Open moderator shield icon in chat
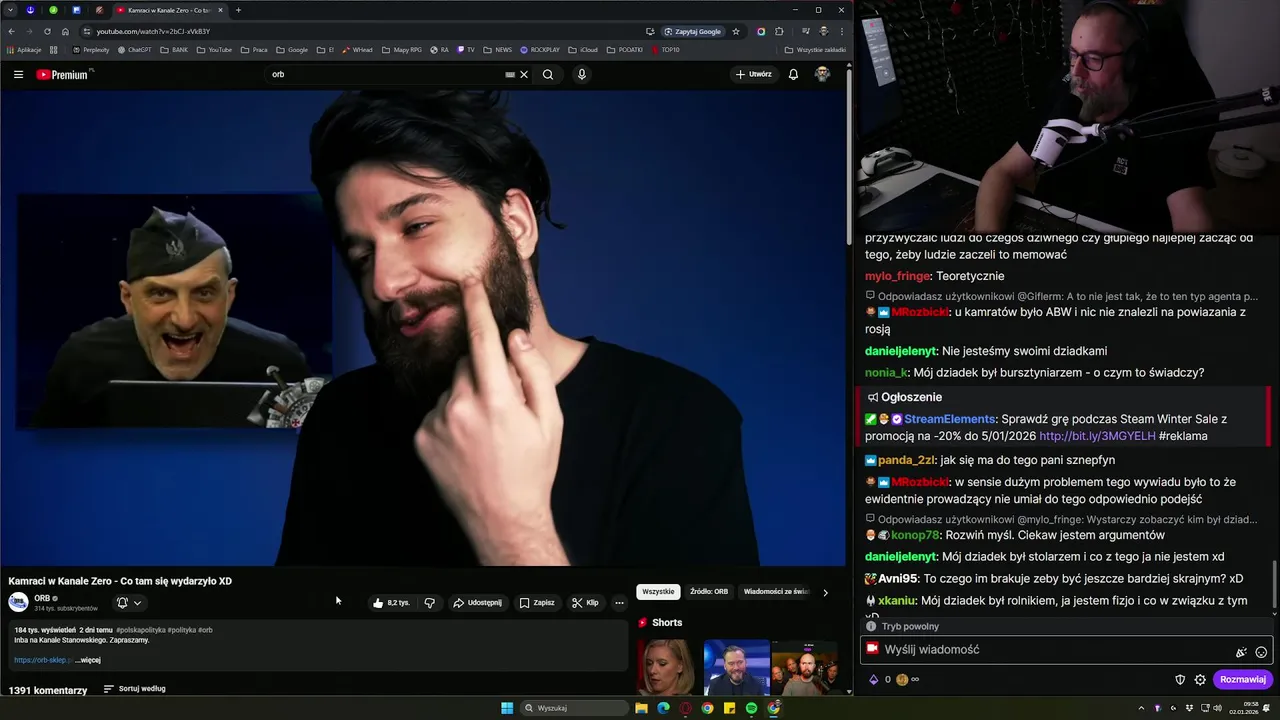The width and height of the screenshot is (1280, 720). pyautogui.click(x=1180, y=680)
